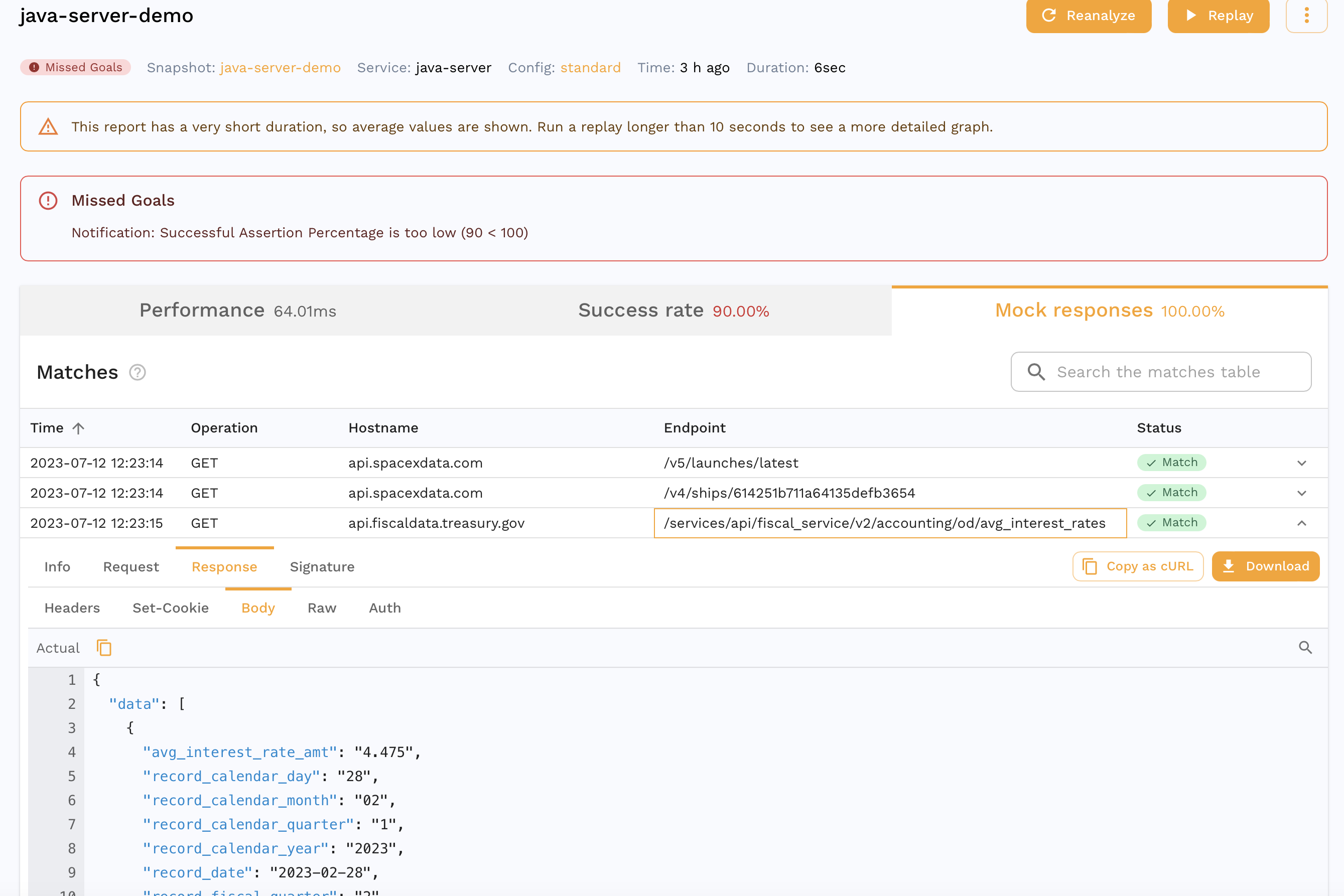Select the Mock responses tab
The height and width of the screenshot is (896, 1344).
pos(1110,310)
